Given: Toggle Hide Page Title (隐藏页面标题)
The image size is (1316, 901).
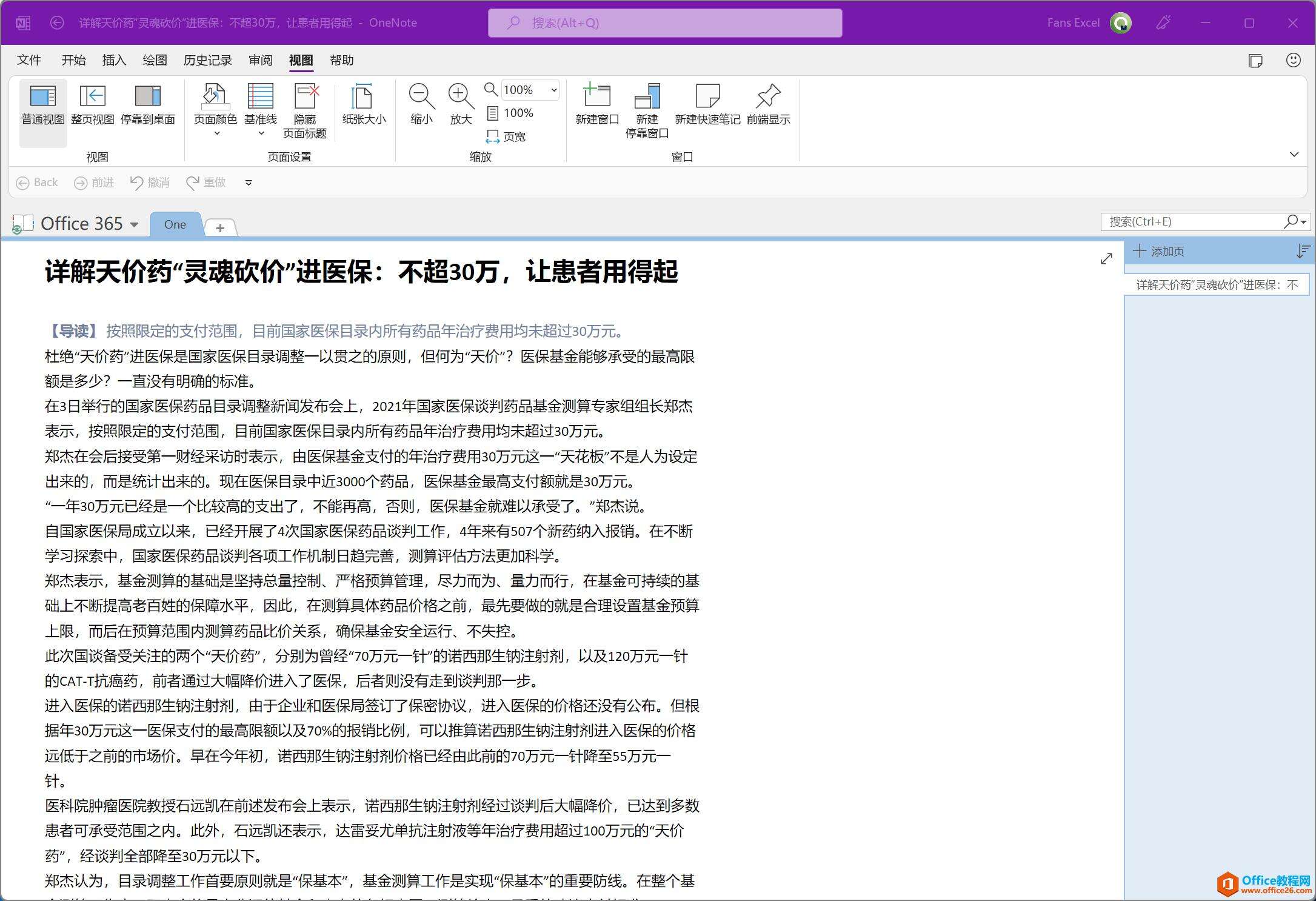Looking at the screenshot, I should pos(305,111).
